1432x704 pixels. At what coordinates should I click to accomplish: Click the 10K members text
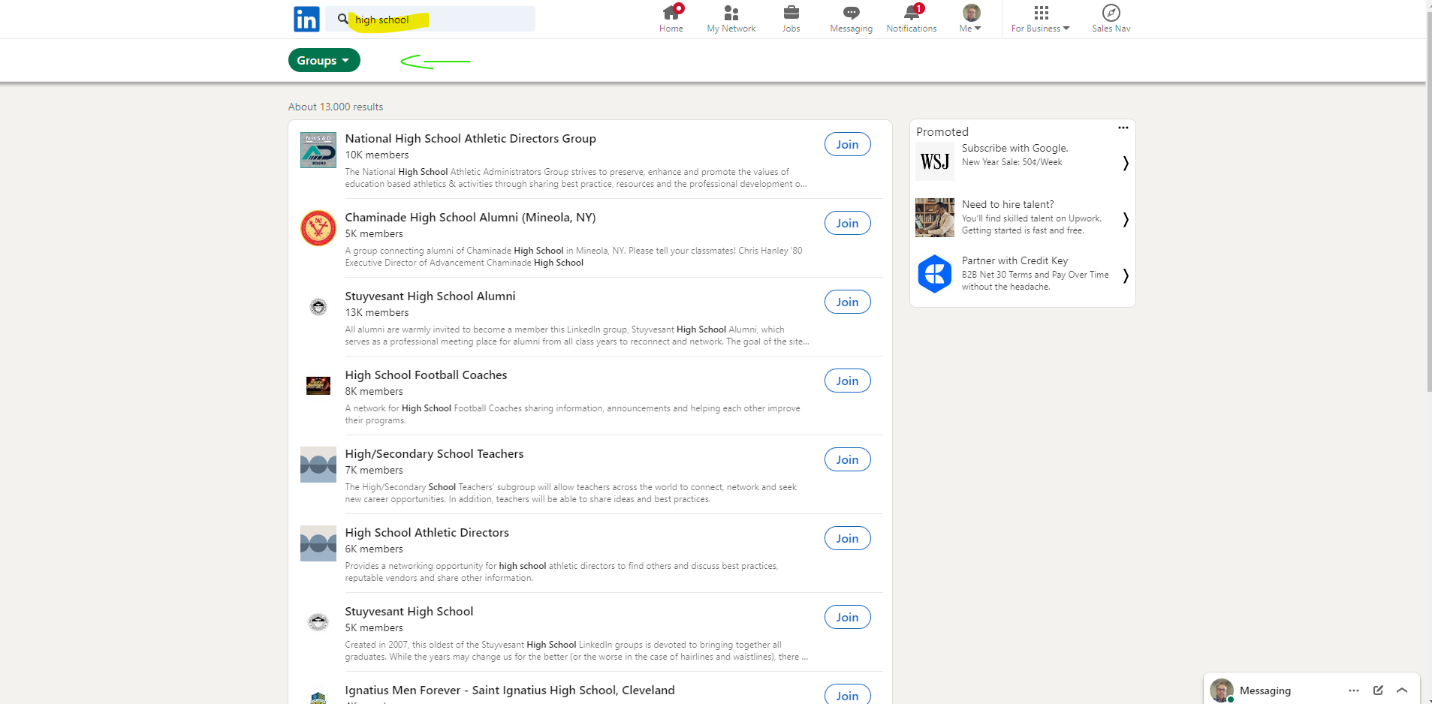pos(377,155)
